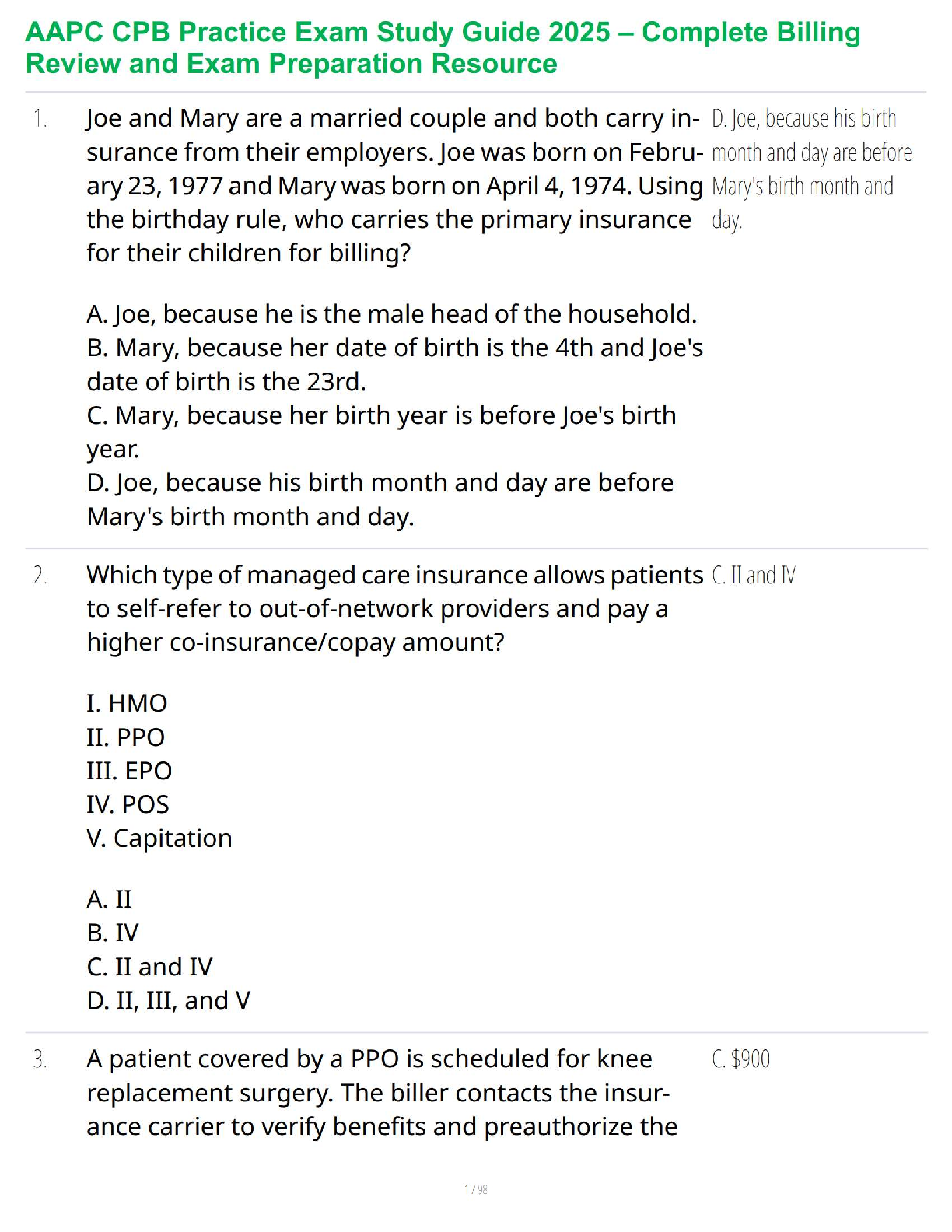952x1232 pixels.
Task: Select option B mentioning the 4th and 23rd
Action: [x=394, y=364]
